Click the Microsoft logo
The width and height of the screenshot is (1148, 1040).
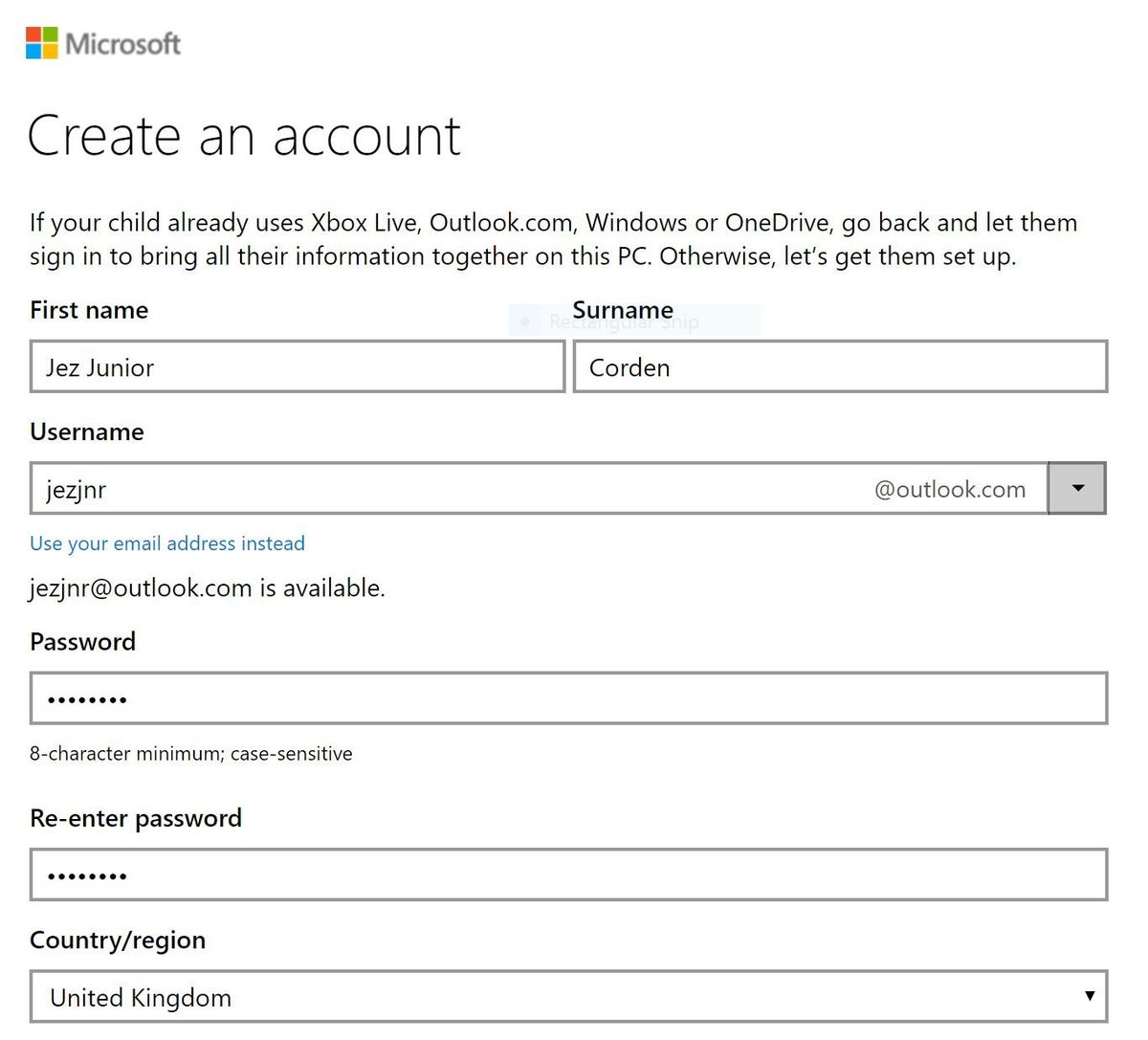(x=103, y=43)
